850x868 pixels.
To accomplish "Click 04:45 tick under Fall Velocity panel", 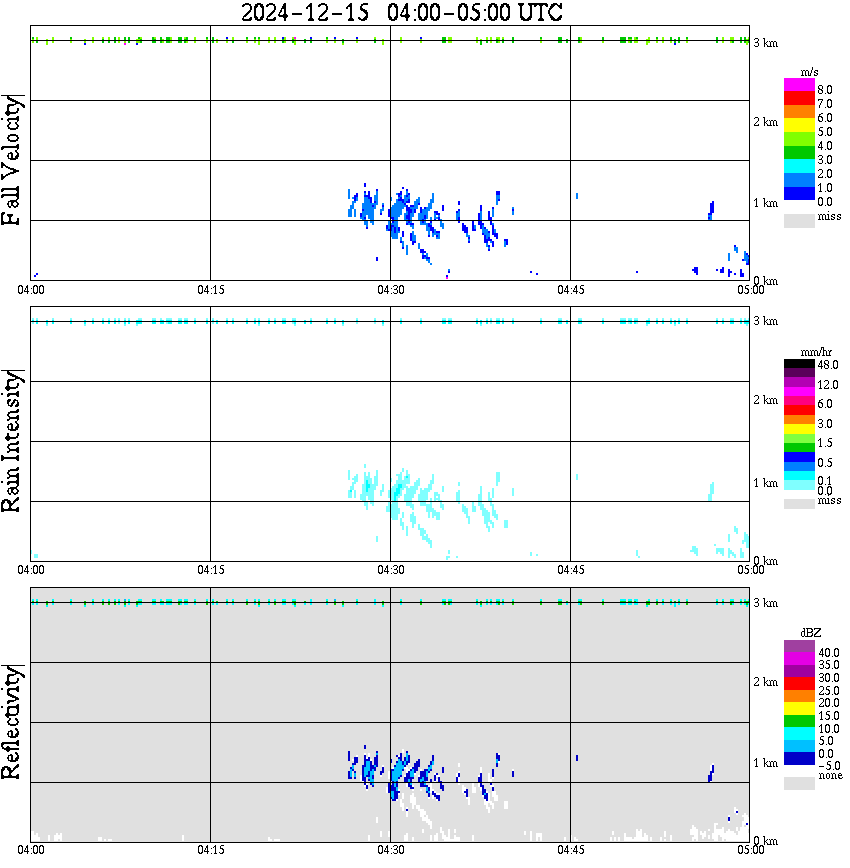I will point(570,290).
